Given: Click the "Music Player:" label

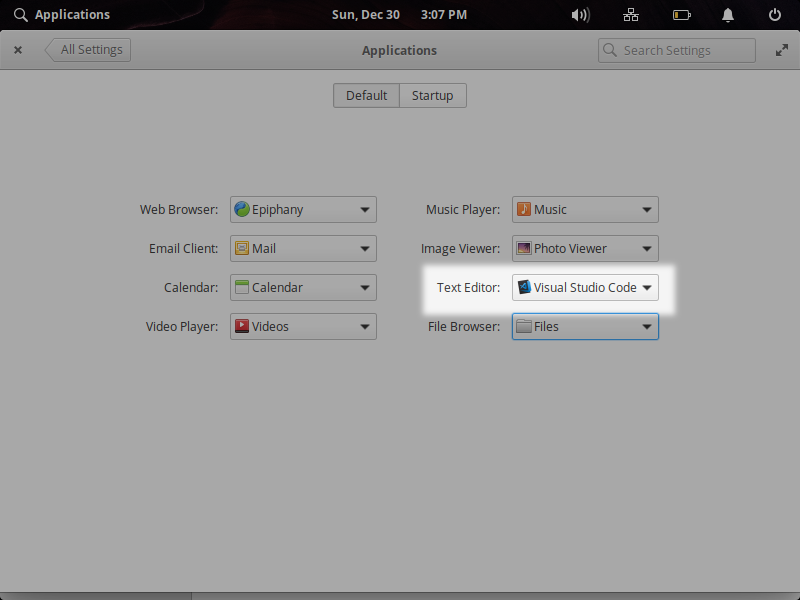Looking at the screenshot, I should tap(463, 210).
